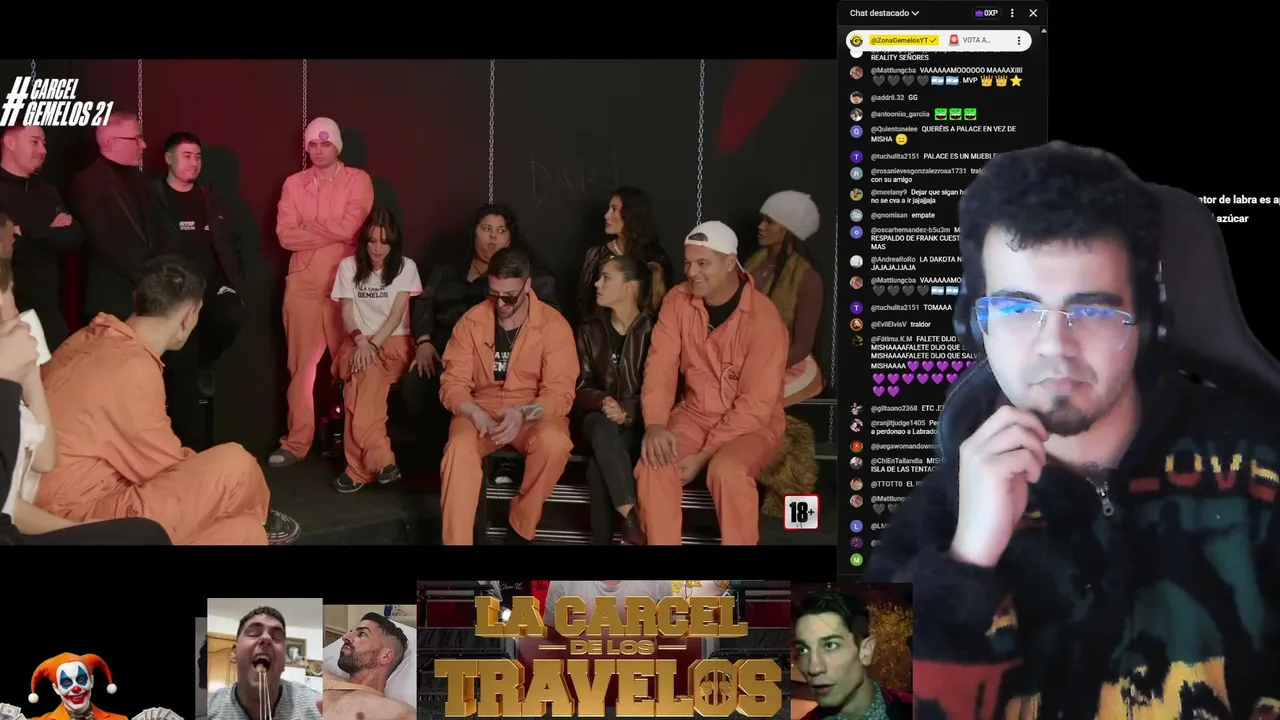
Task: Click username @meelany9
Action: 889,192
